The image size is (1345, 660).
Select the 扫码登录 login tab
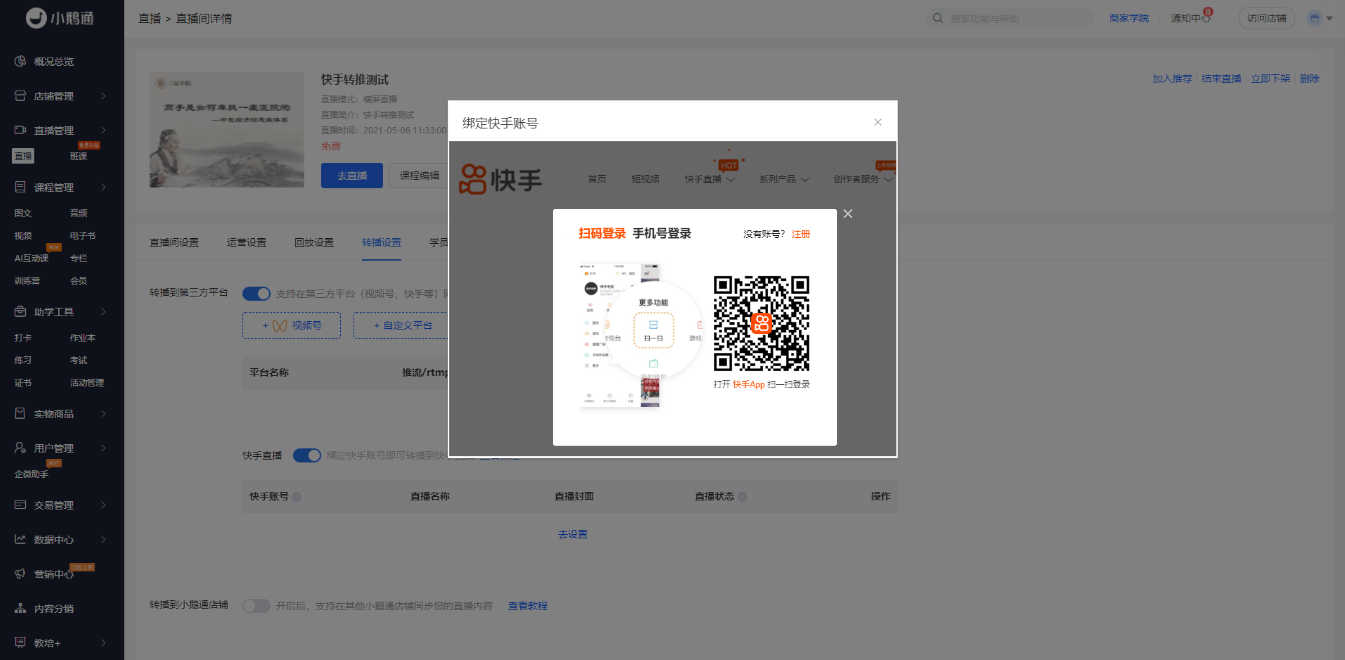602,234
